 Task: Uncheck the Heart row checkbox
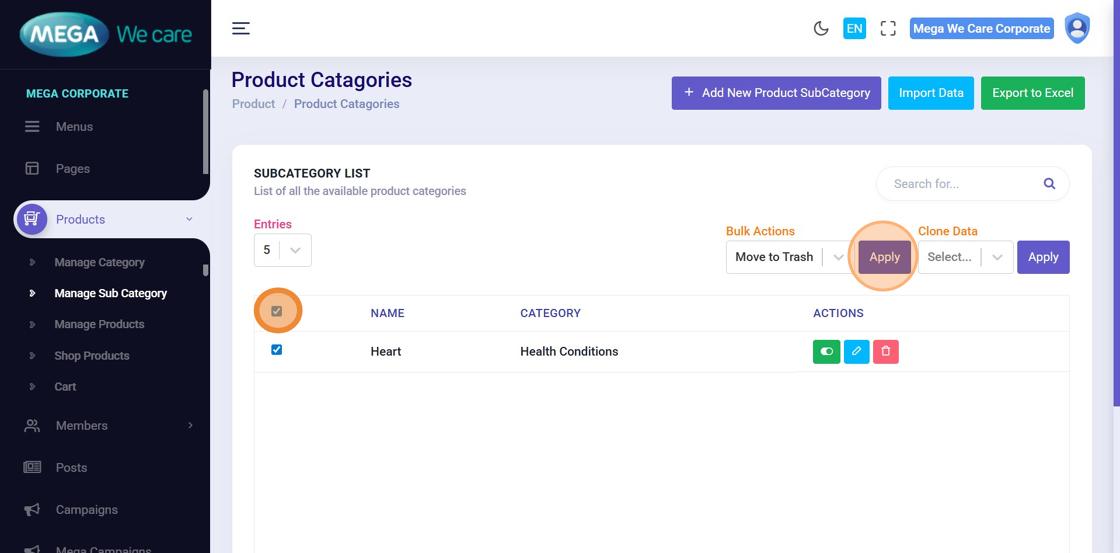tap(277, 350)
